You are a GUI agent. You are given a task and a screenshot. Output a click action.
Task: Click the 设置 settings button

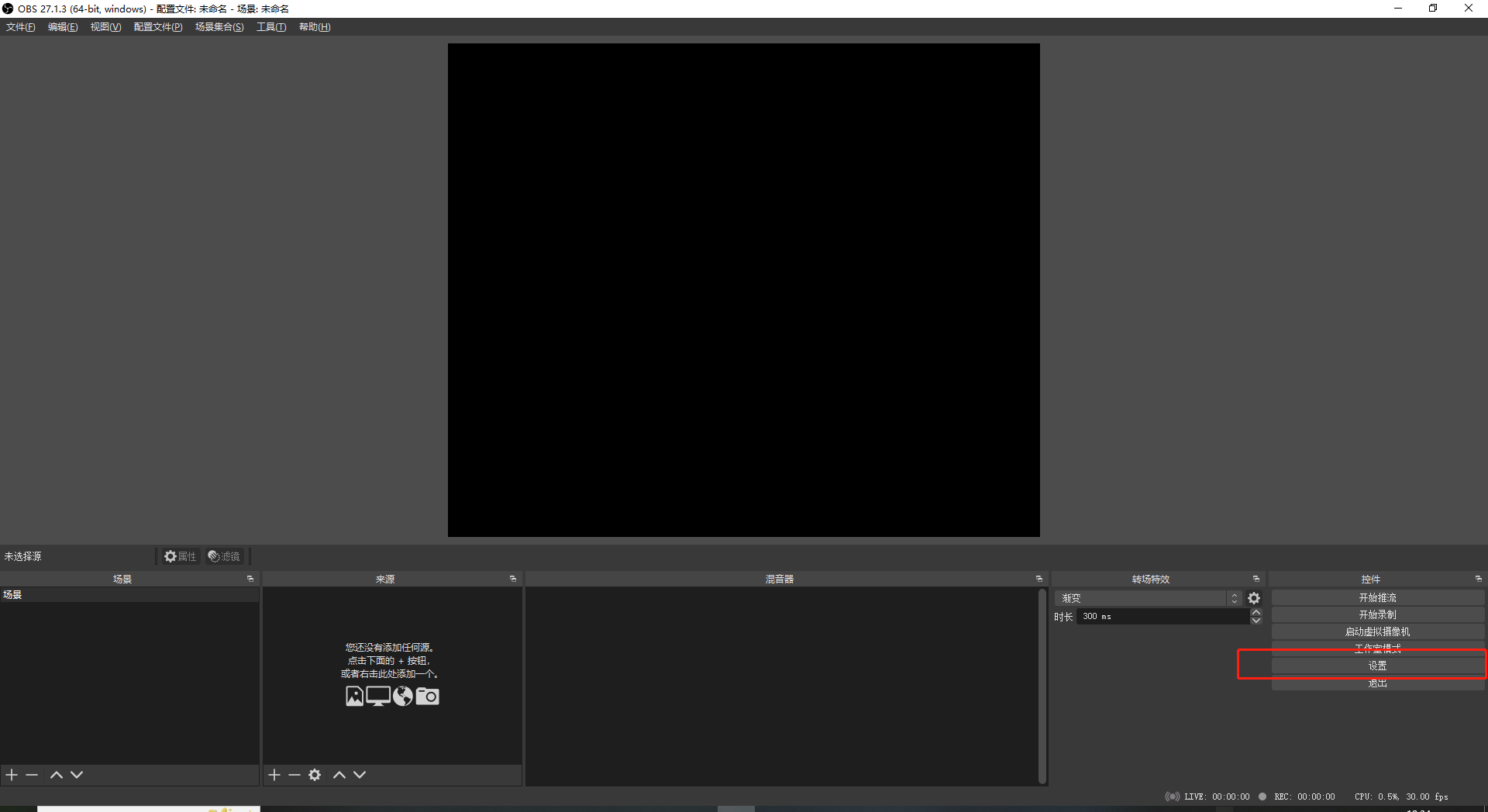click(x=1377, y=666)
